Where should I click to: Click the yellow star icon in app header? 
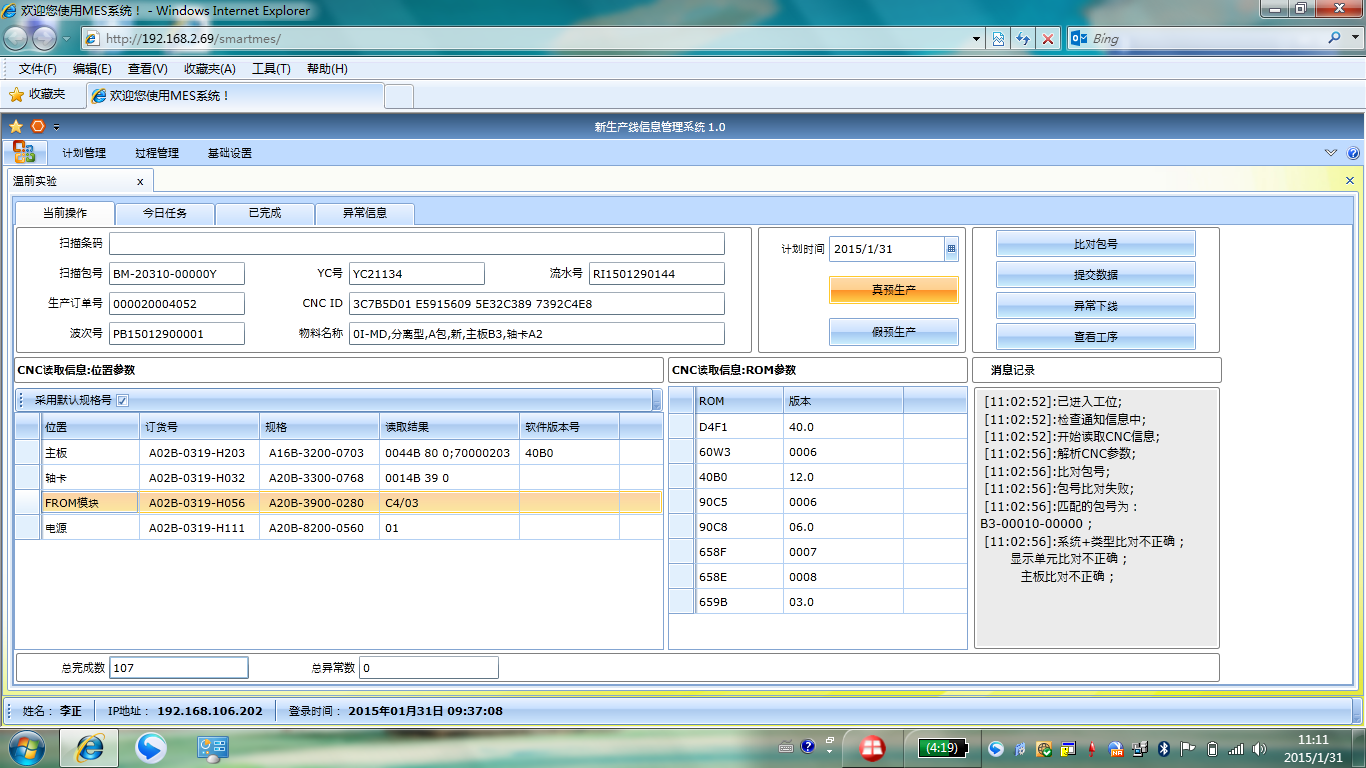[x=16, y=127]
